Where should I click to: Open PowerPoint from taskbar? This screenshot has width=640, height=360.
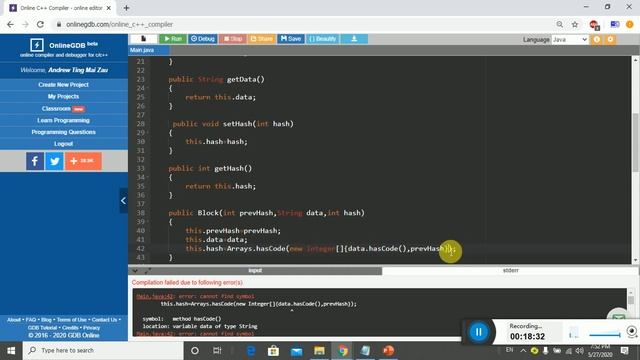388,351
